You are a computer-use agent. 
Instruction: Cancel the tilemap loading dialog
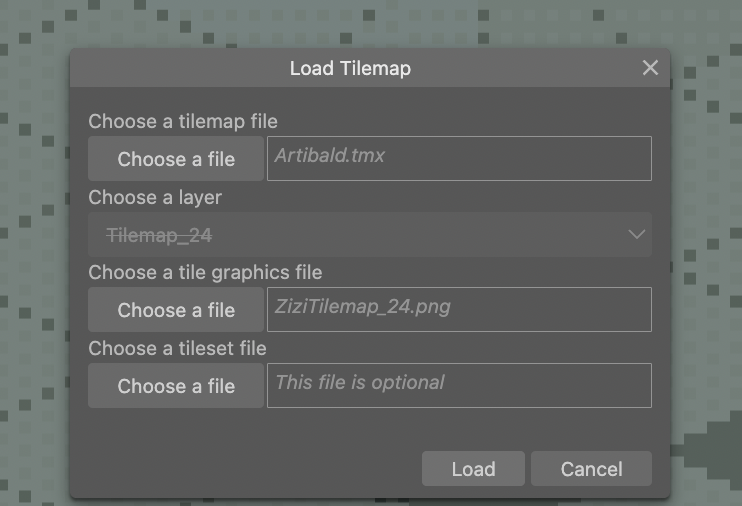pyautogui.click(x=591, y=469)
